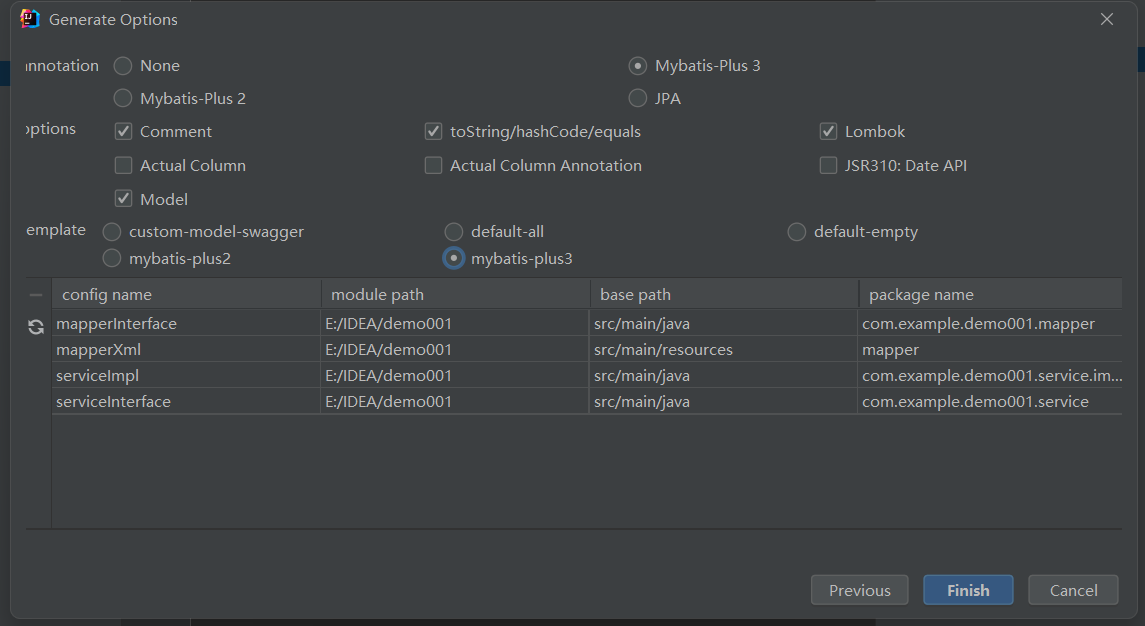
Task: Click the config name column header
Action: [186, 295]
